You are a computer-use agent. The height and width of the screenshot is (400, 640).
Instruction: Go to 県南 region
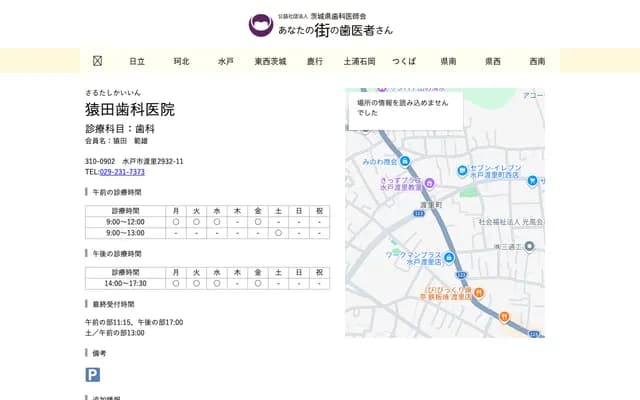449,61
